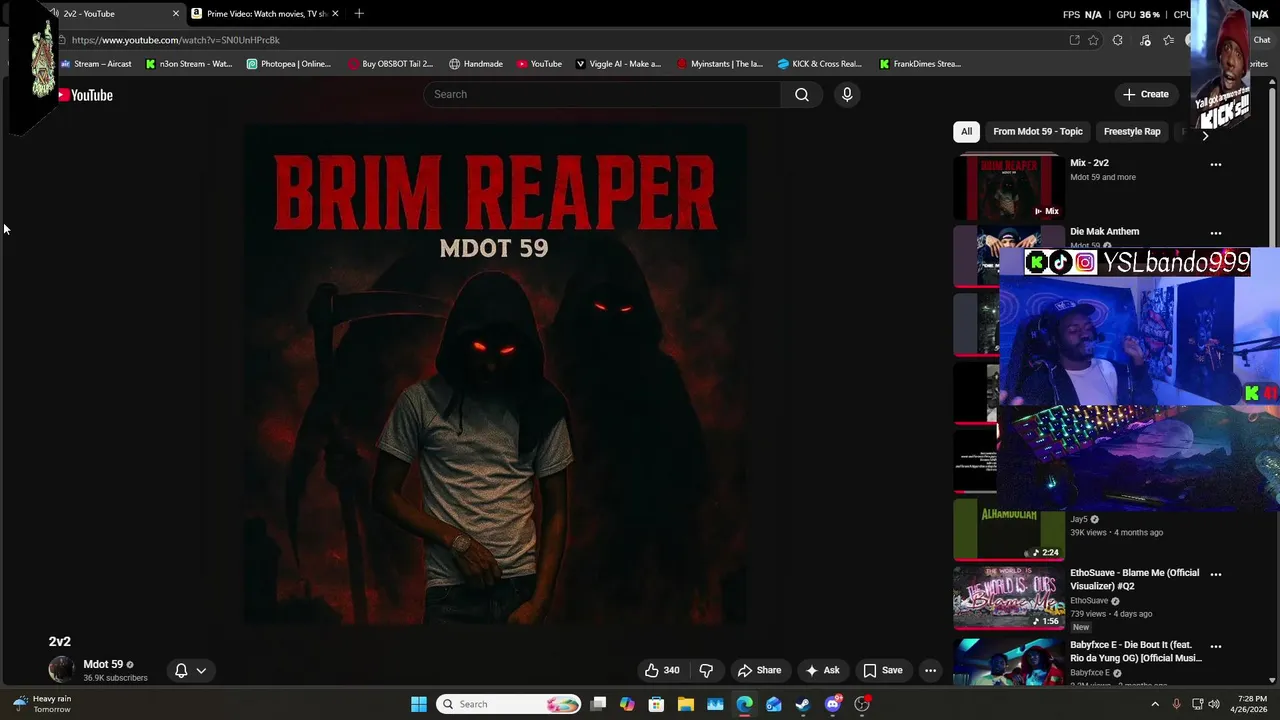Viewport: 1280px width, 720px height.
Task: Open FrankDimes Stream bookmark
Action: click(x=920, y=64)
